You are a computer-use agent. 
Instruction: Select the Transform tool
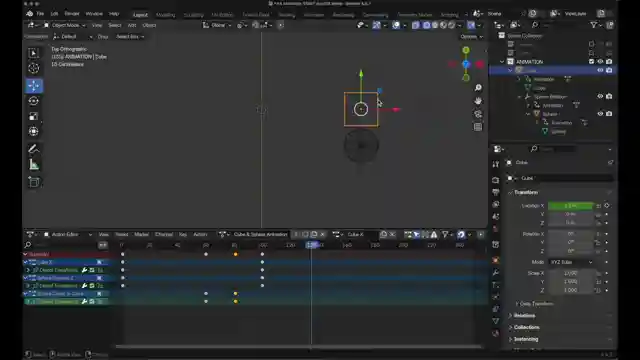(x=34, y=131)
